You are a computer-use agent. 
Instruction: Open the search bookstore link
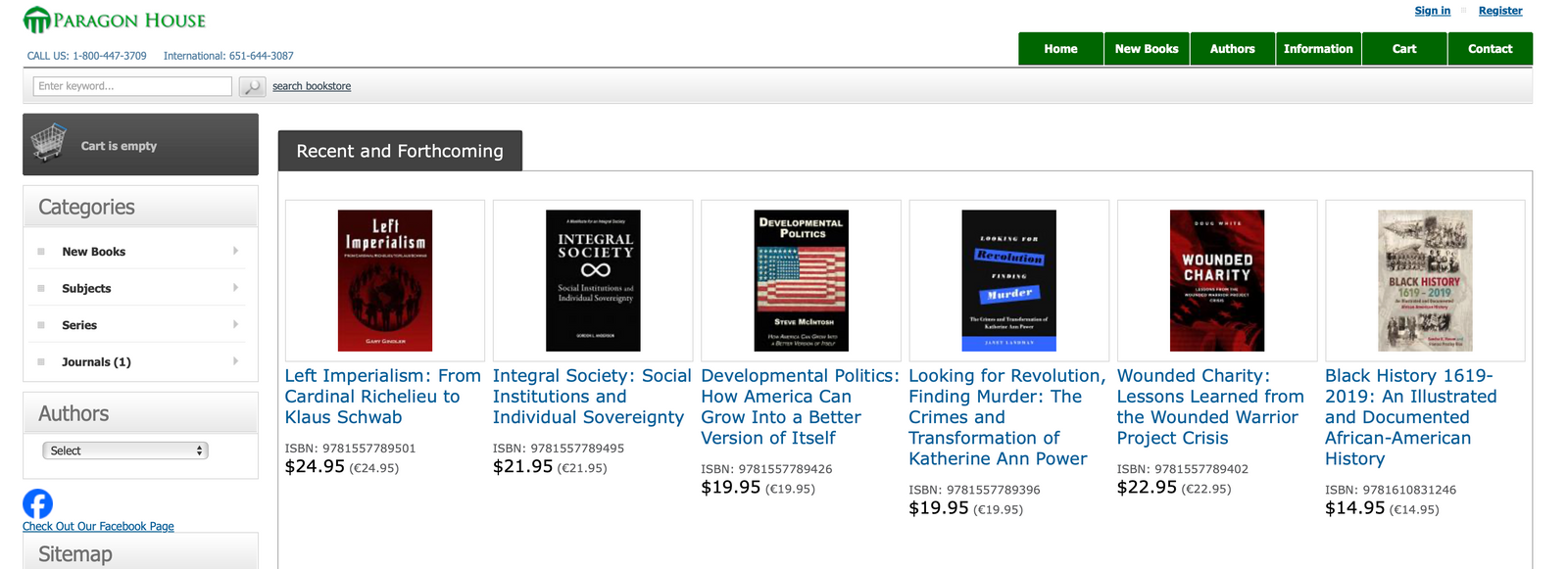point(312,86)
